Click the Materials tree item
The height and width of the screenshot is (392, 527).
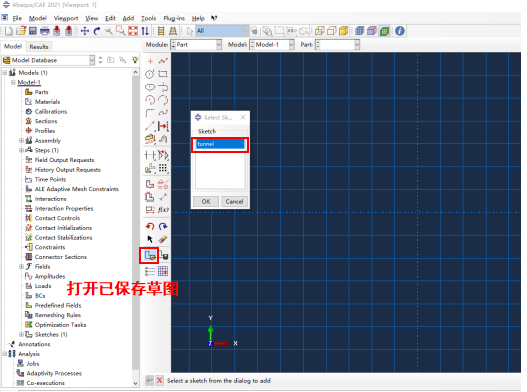tap(47, 102)
